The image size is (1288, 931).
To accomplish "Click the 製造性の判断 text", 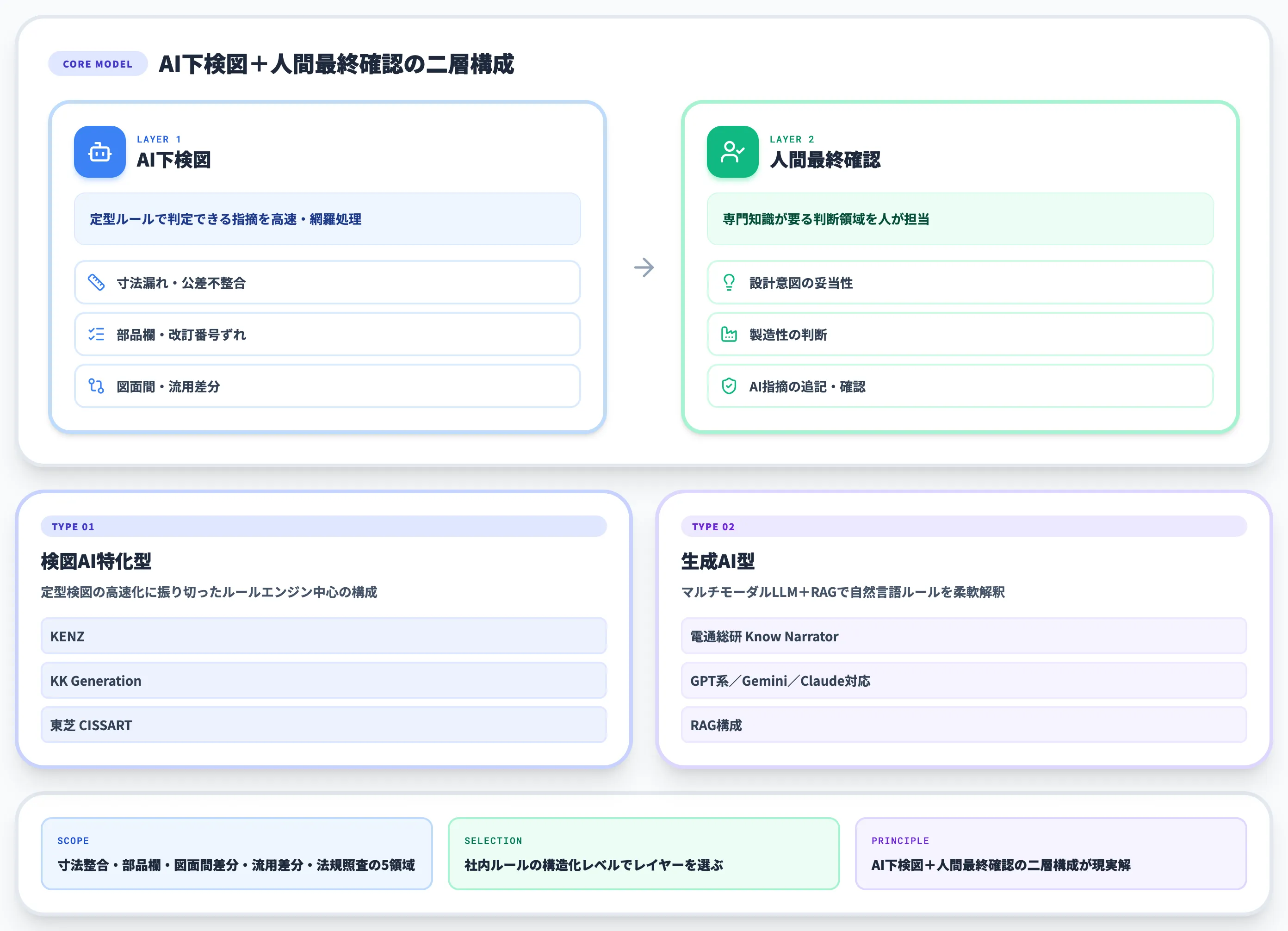I will coord(788,335).
